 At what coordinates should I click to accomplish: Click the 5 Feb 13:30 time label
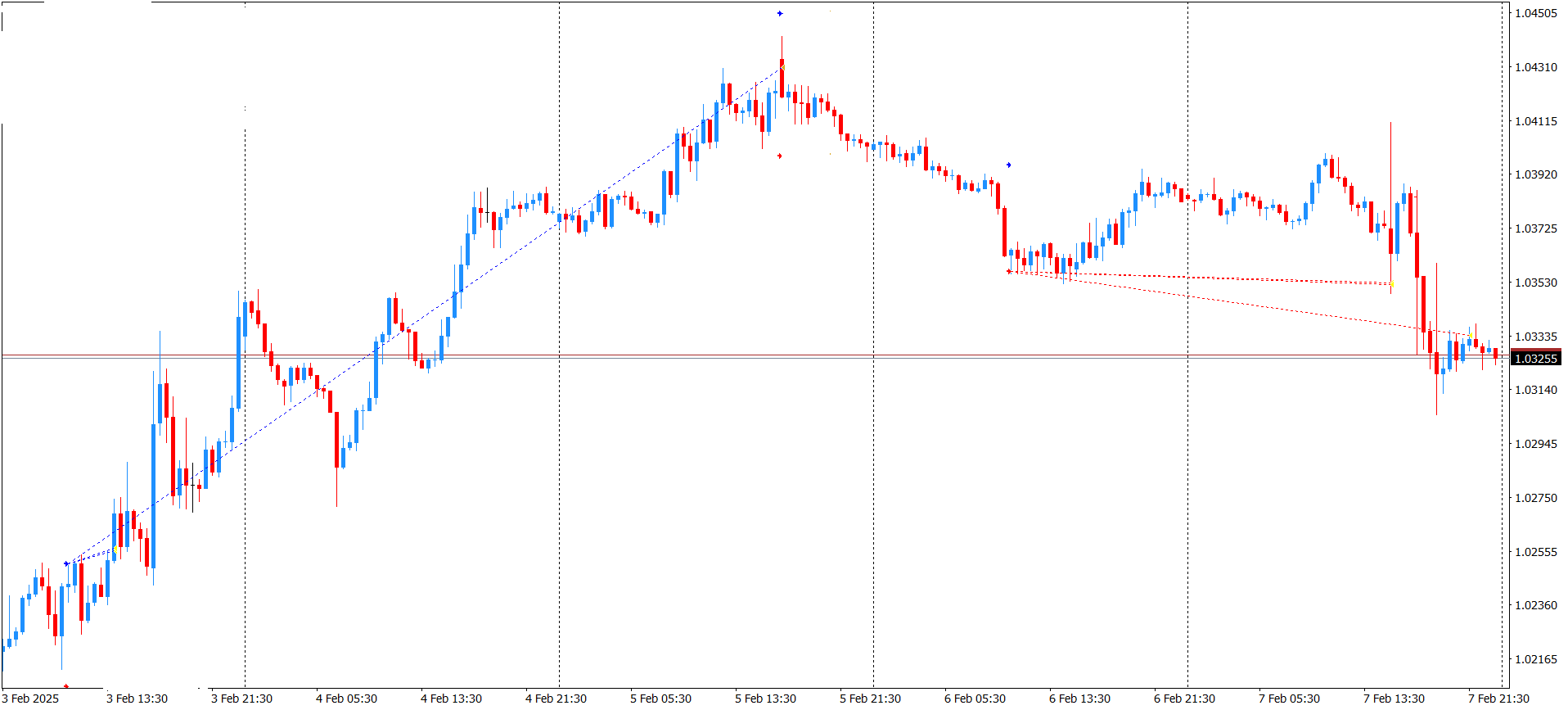(765, 699)
